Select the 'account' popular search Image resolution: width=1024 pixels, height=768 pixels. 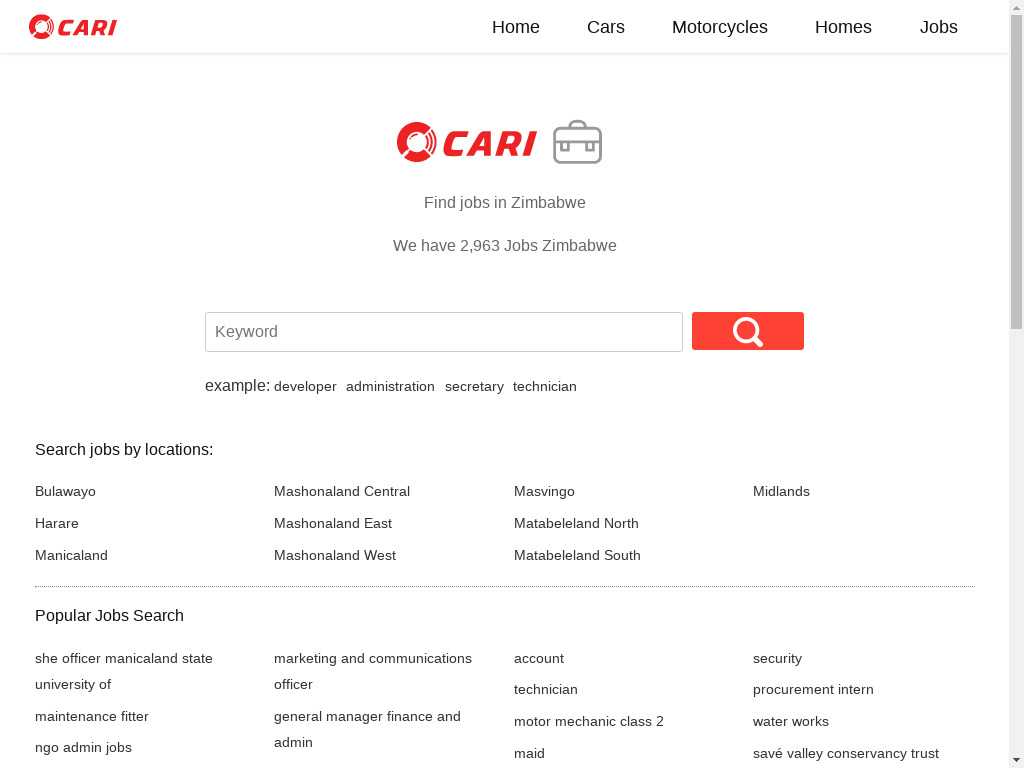539,658
